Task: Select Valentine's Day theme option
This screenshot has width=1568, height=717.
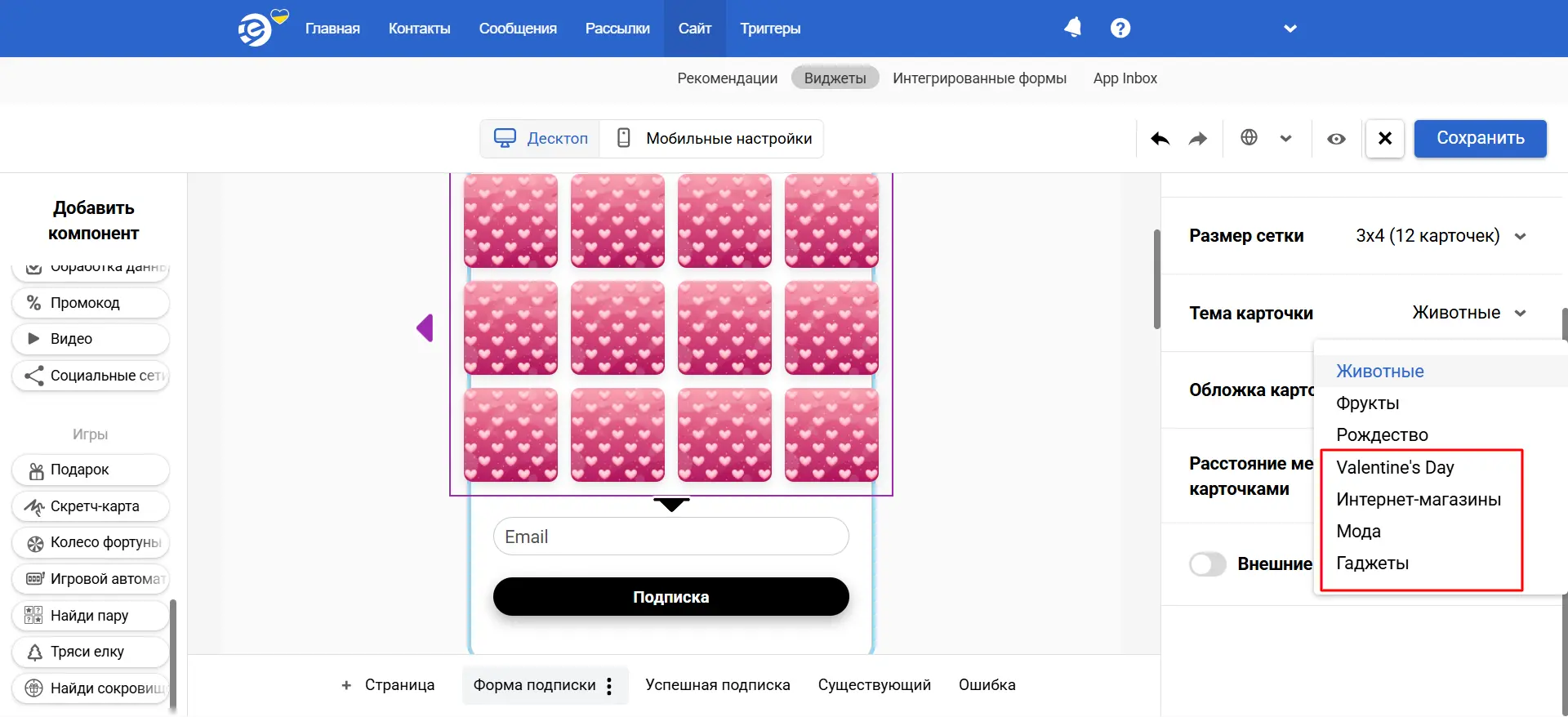Action: (x=1395, y=468)
